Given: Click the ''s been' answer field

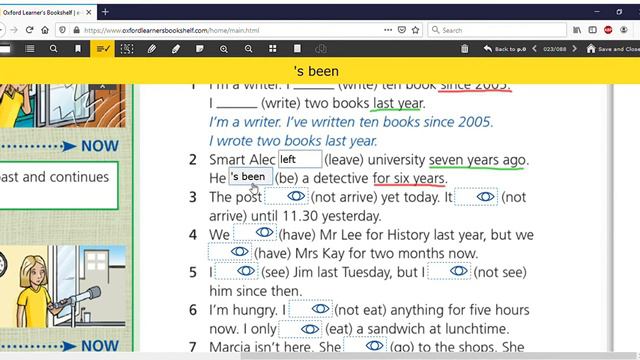Looking at the screenshot, I should 251,177.
